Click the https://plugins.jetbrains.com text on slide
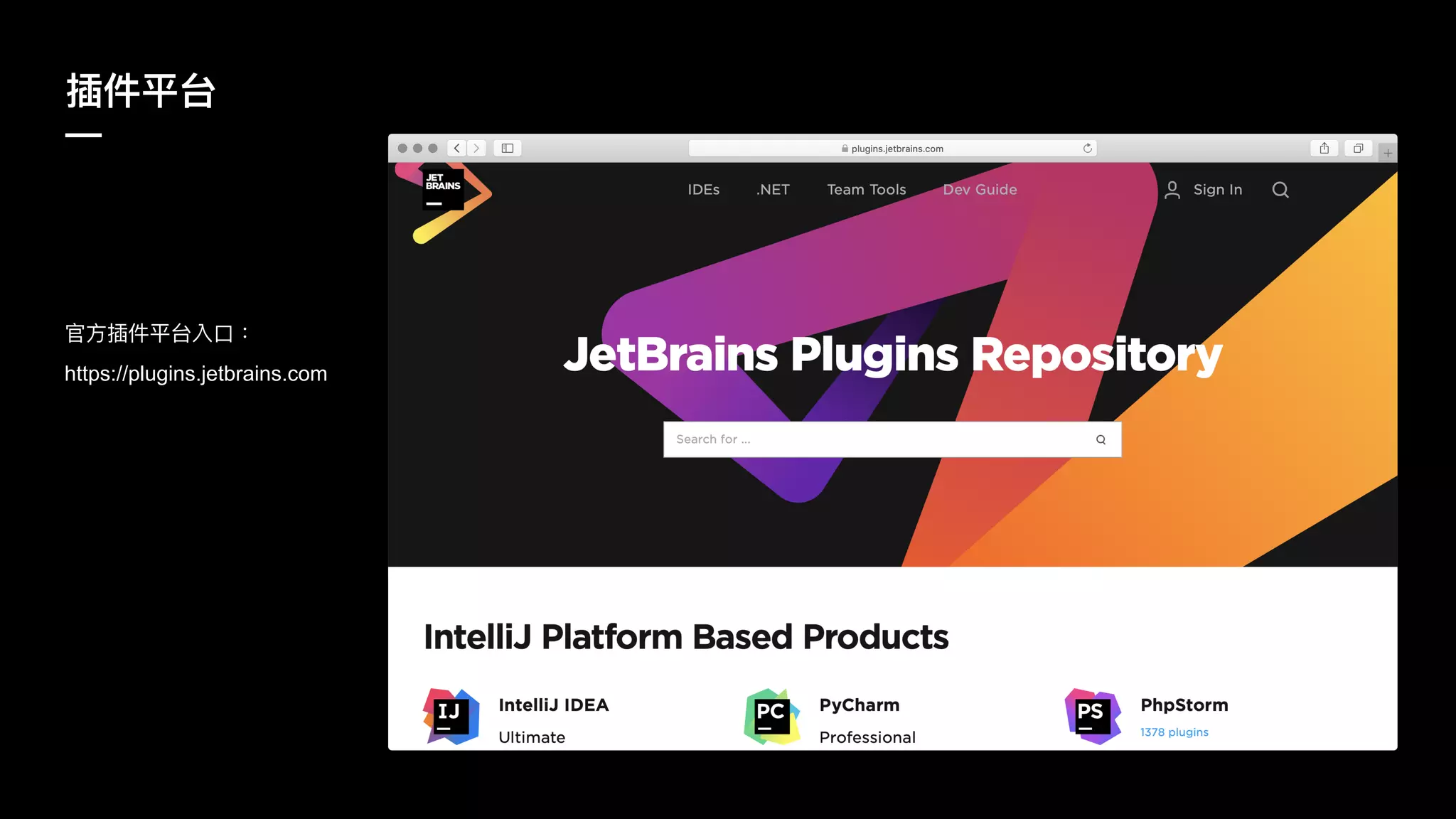1456x819 pixels. pos(196,374)
